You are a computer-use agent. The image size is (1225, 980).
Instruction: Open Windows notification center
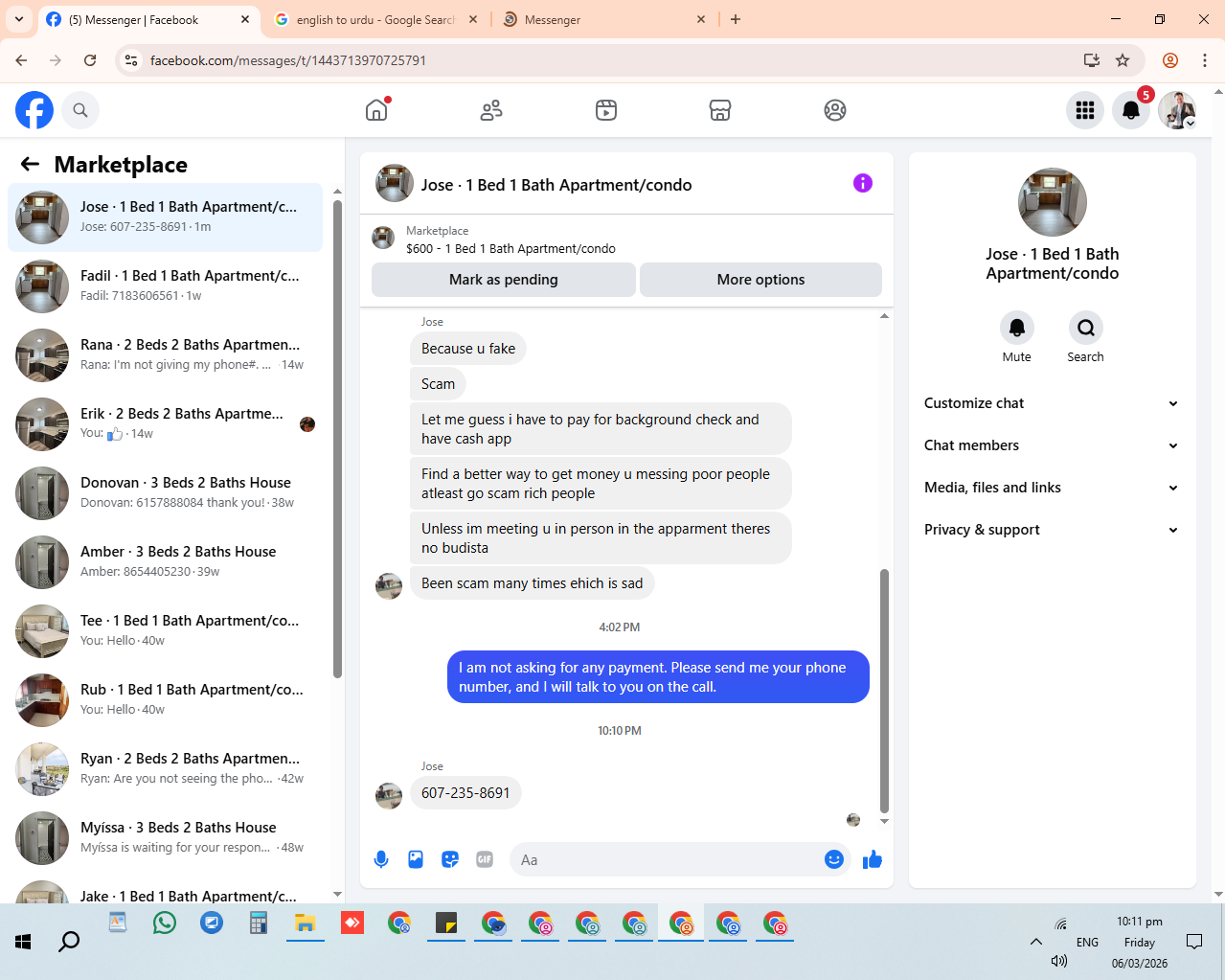[x=1194, y=942]
